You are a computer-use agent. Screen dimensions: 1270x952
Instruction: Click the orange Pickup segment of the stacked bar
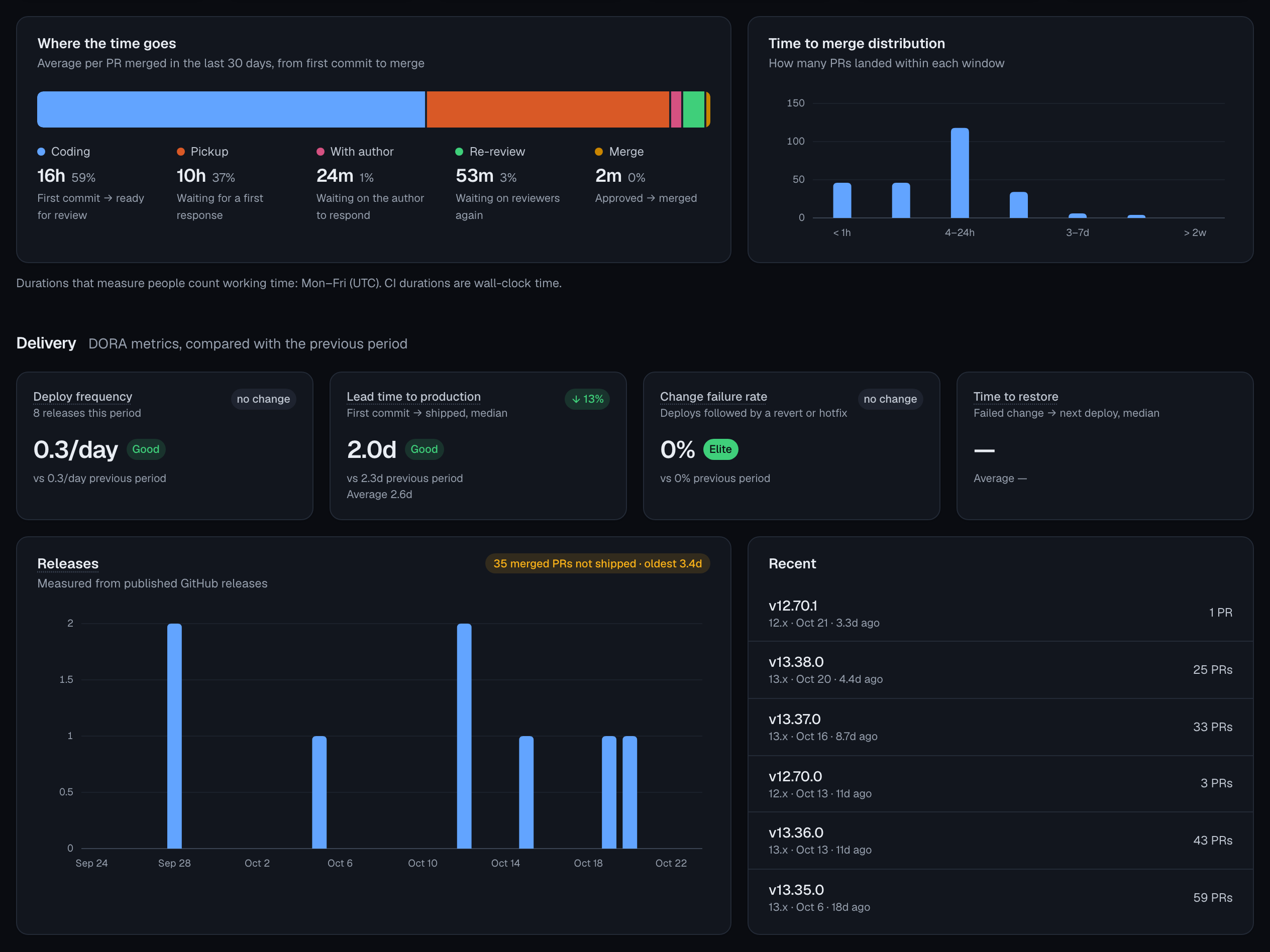548,109
